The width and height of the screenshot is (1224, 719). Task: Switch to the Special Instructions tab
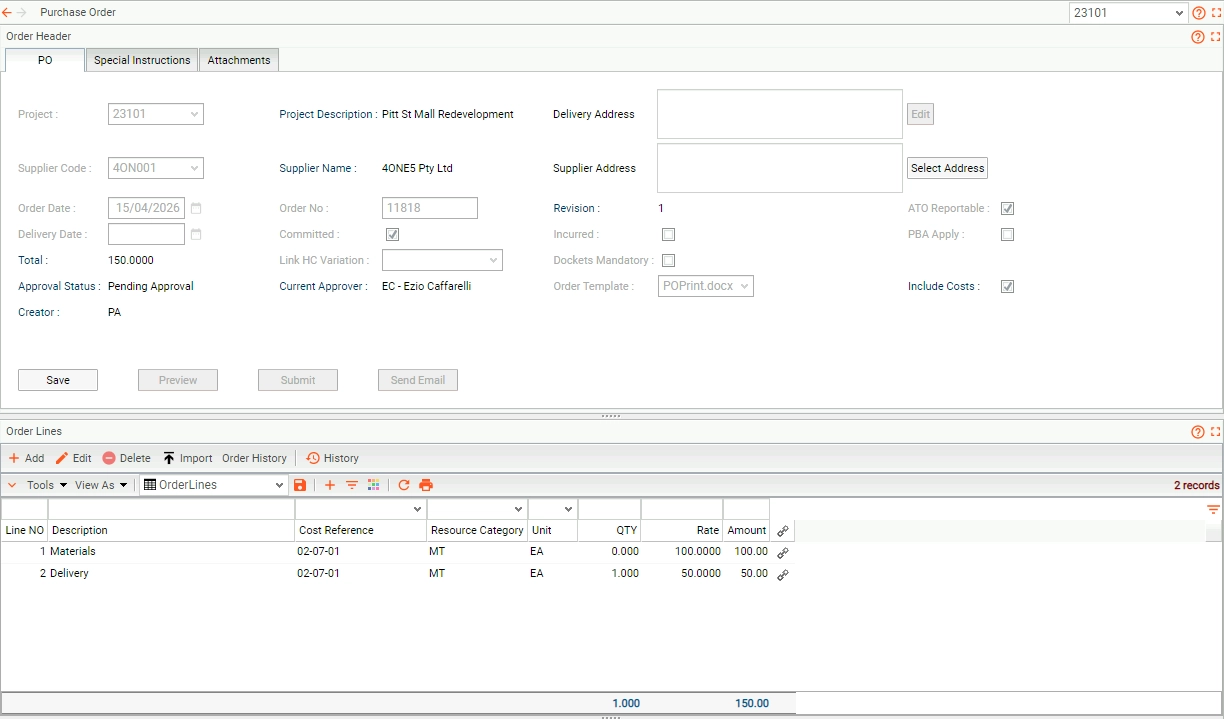click(x=142, y=60)
